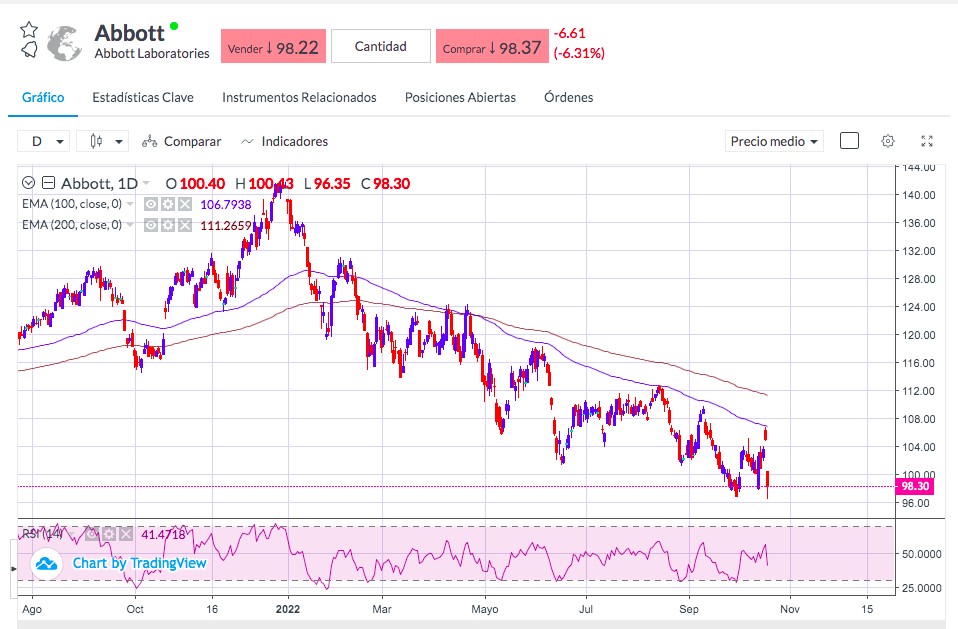958x629 pixels.
Task: Open chart settings gear icon
Action: 888,142
